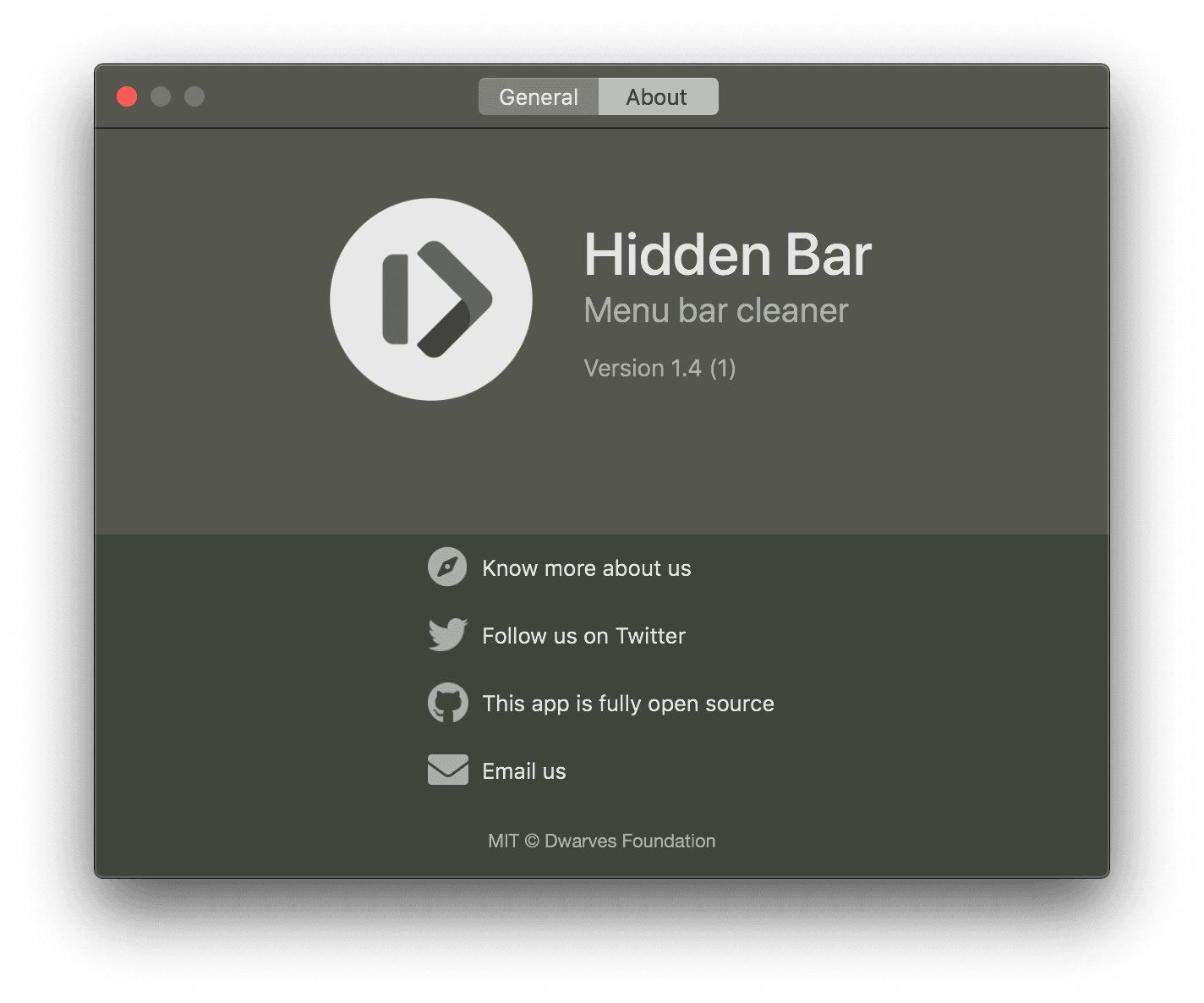Screen dimensions: 1204x1003
Task: Click the Hidden Bar title text
Action: (x=727, y=255)
